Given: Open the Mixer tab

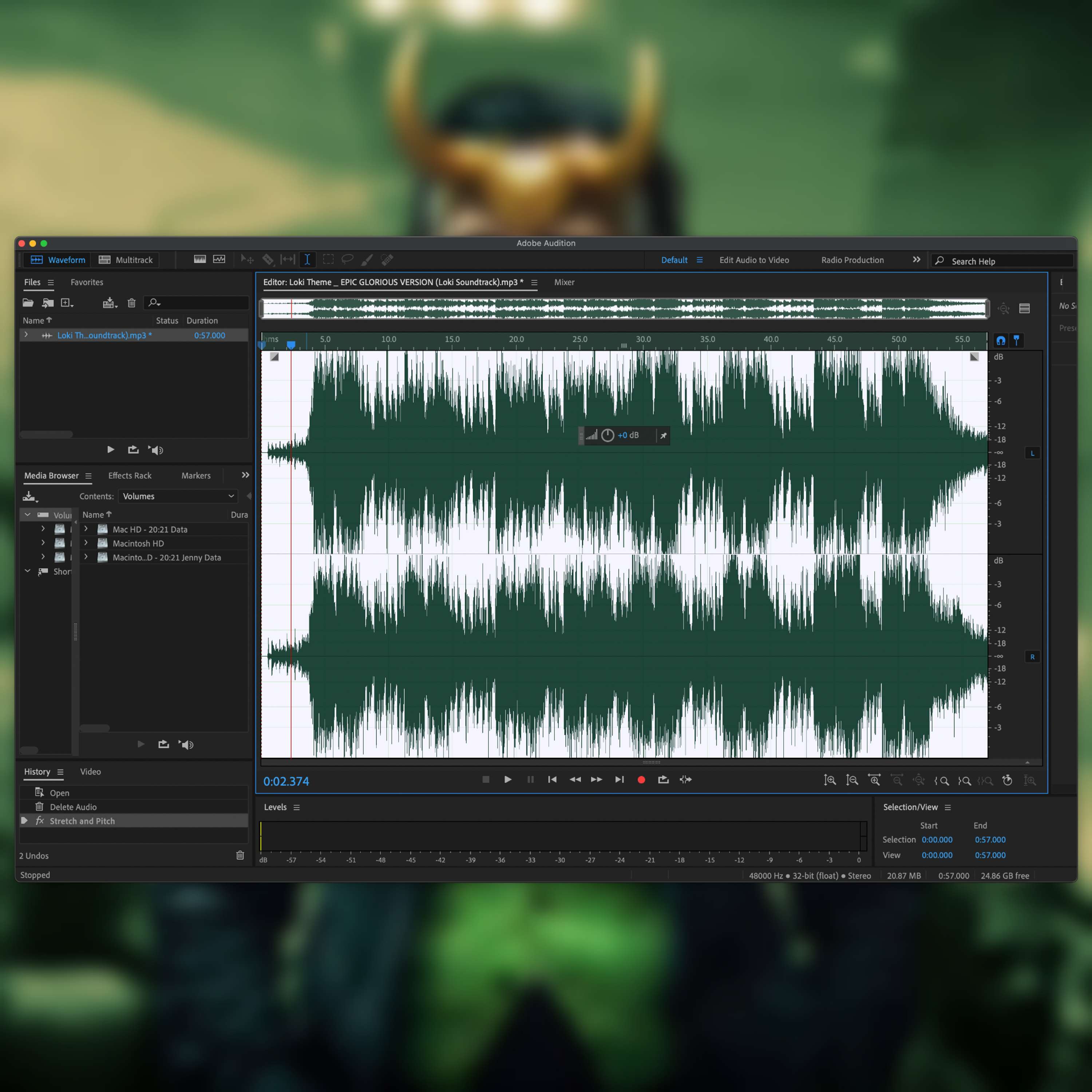Looking at the screenshot, I should click(x=564, y=282).
